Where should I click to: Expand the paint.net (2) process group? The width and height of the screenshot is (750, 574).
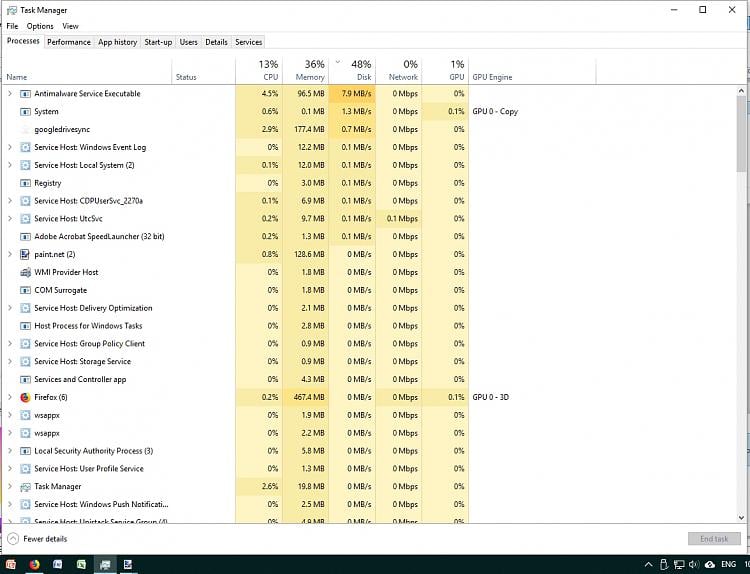pos(10,254)
